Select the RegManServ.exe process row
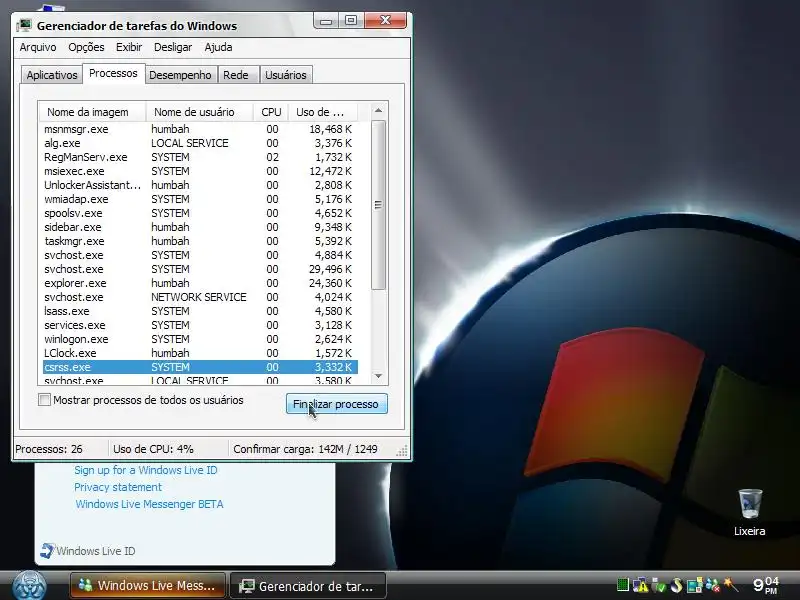This screenshot has height=600, width=800. 200,157
